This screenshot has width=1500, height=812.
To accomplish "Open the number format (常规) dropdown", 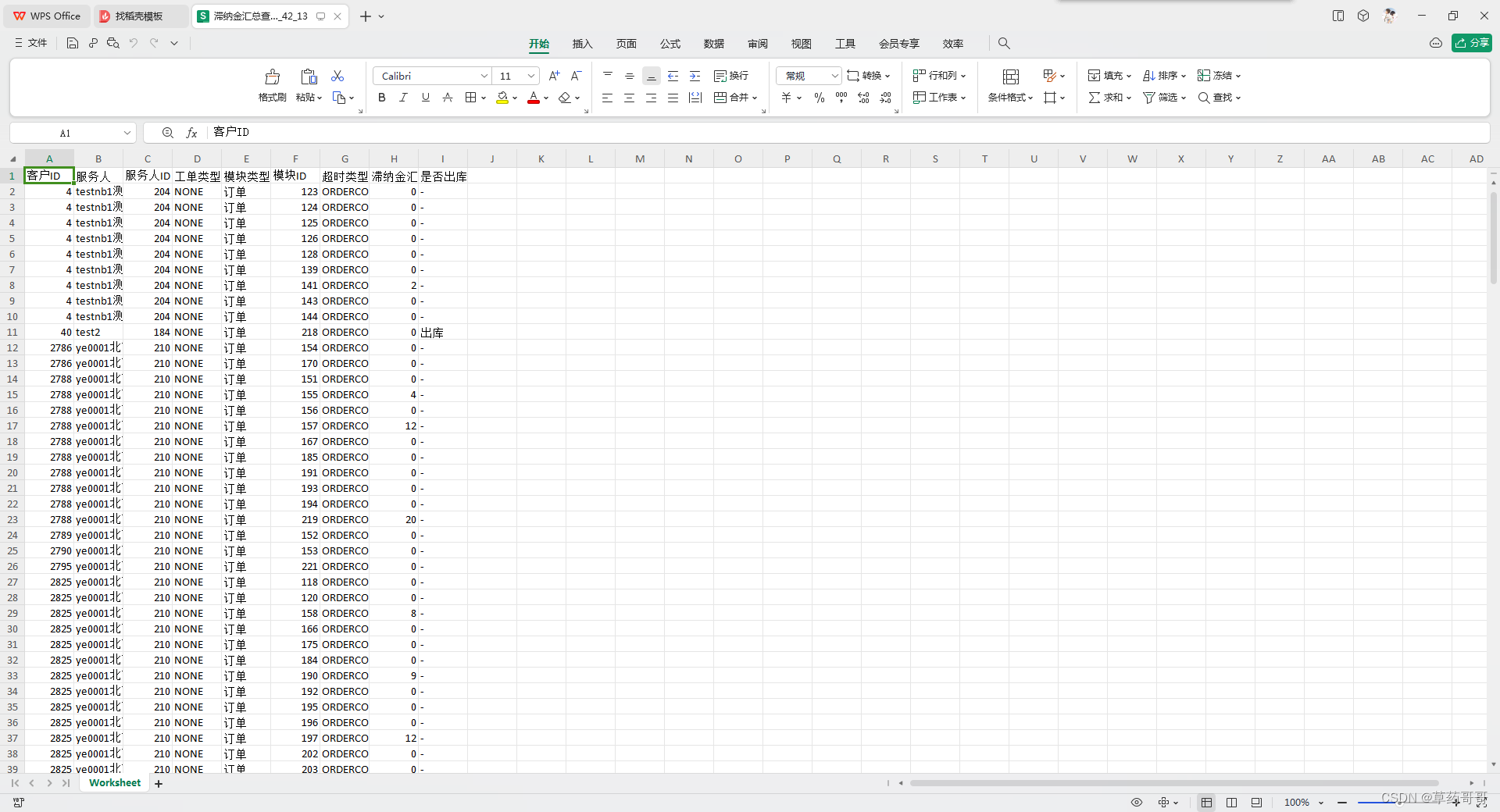I will coord(835,76).
